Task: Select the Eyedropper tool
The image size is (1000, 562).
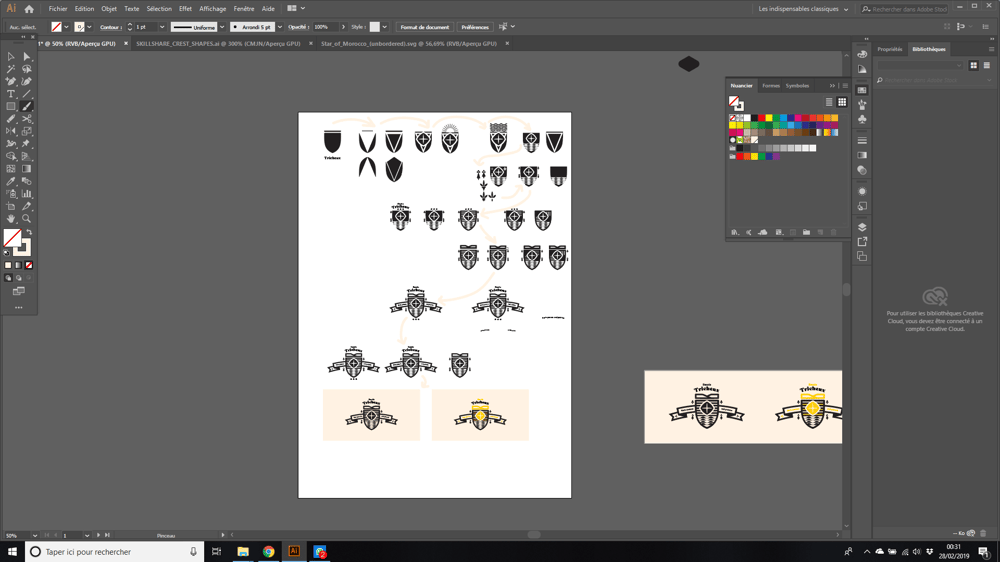Action: pyautogui.click(x=11, y=181)
